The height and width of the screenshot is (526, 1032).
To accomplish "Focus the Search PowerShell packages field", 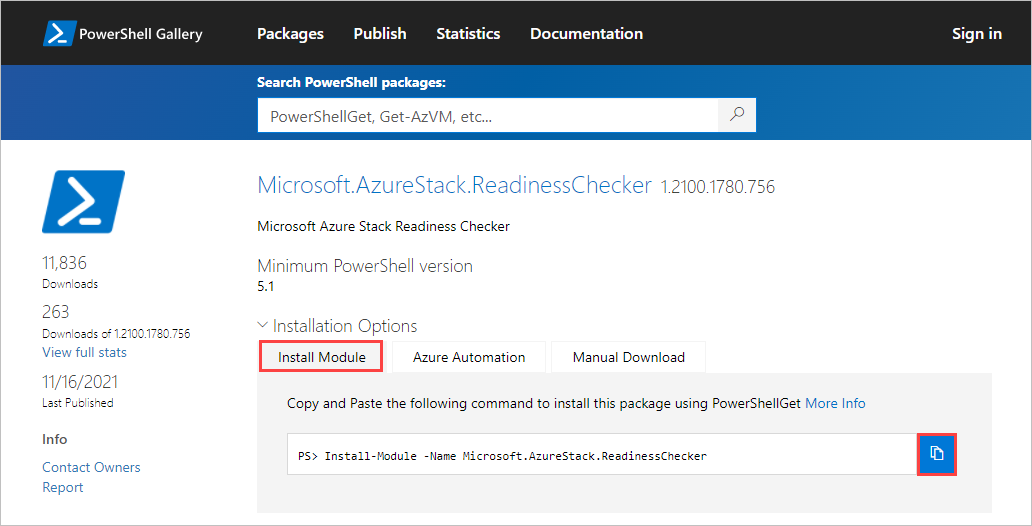I will 487,116.
